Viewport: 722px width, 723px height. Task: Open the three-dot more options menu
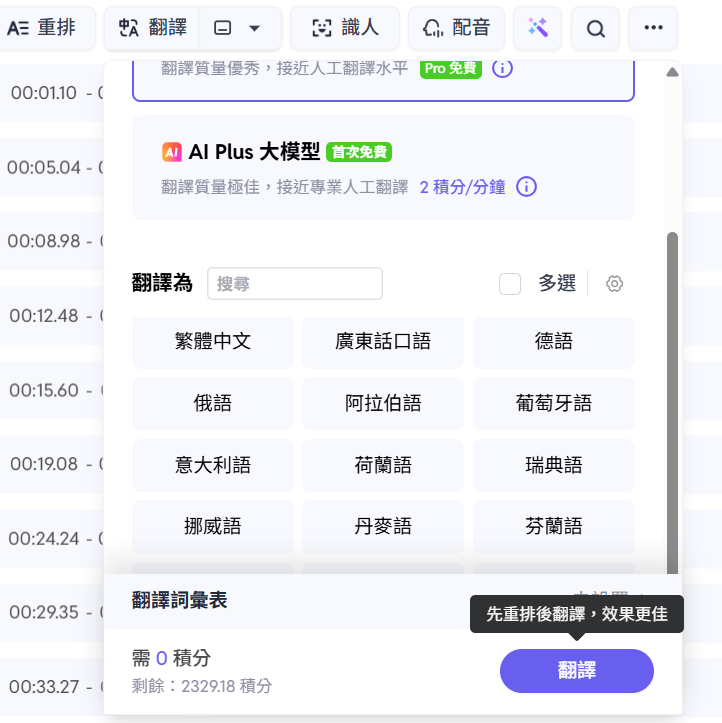pyautogui.click(x=653, y=28)
